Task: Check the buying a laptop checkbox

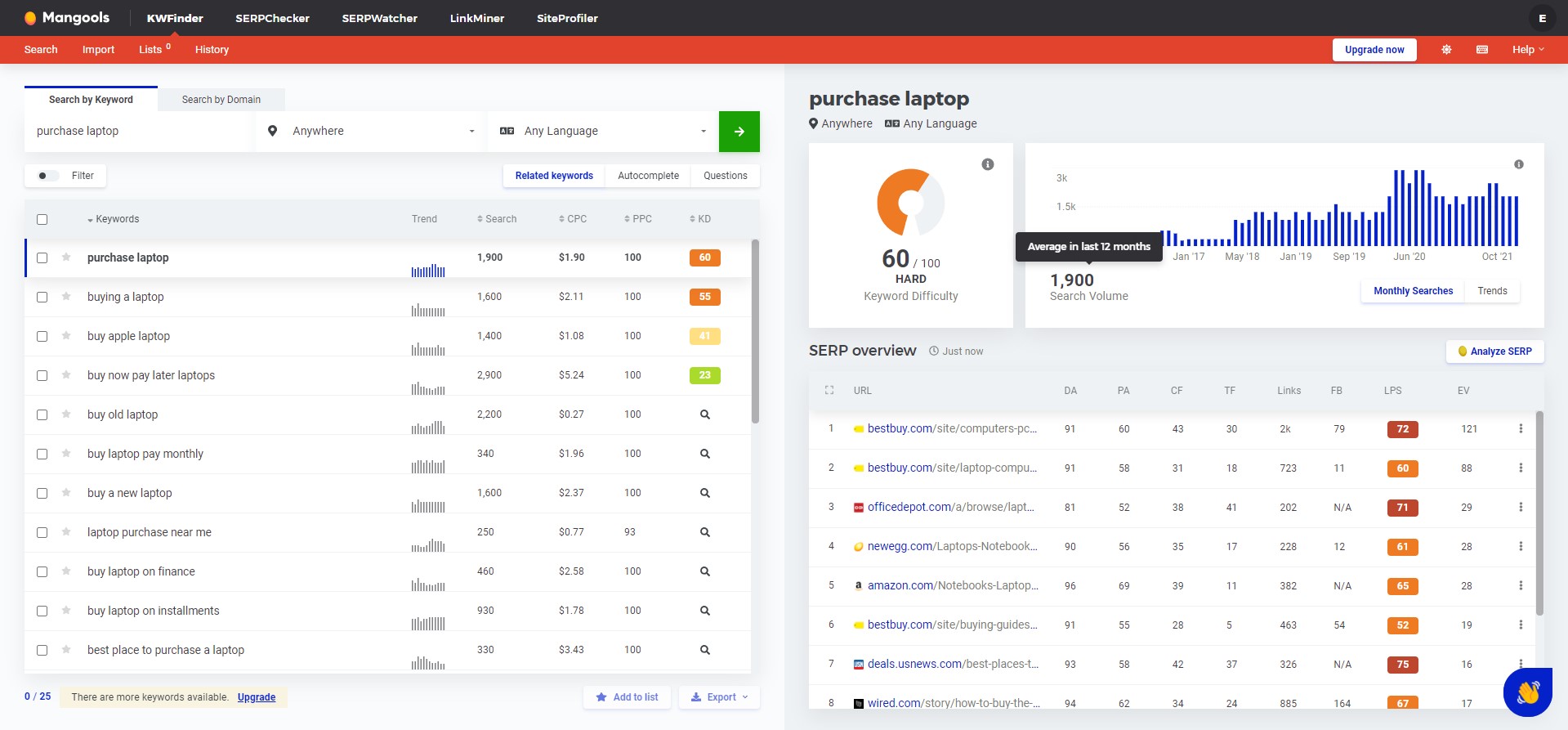Action: click(x=42, y=297)
